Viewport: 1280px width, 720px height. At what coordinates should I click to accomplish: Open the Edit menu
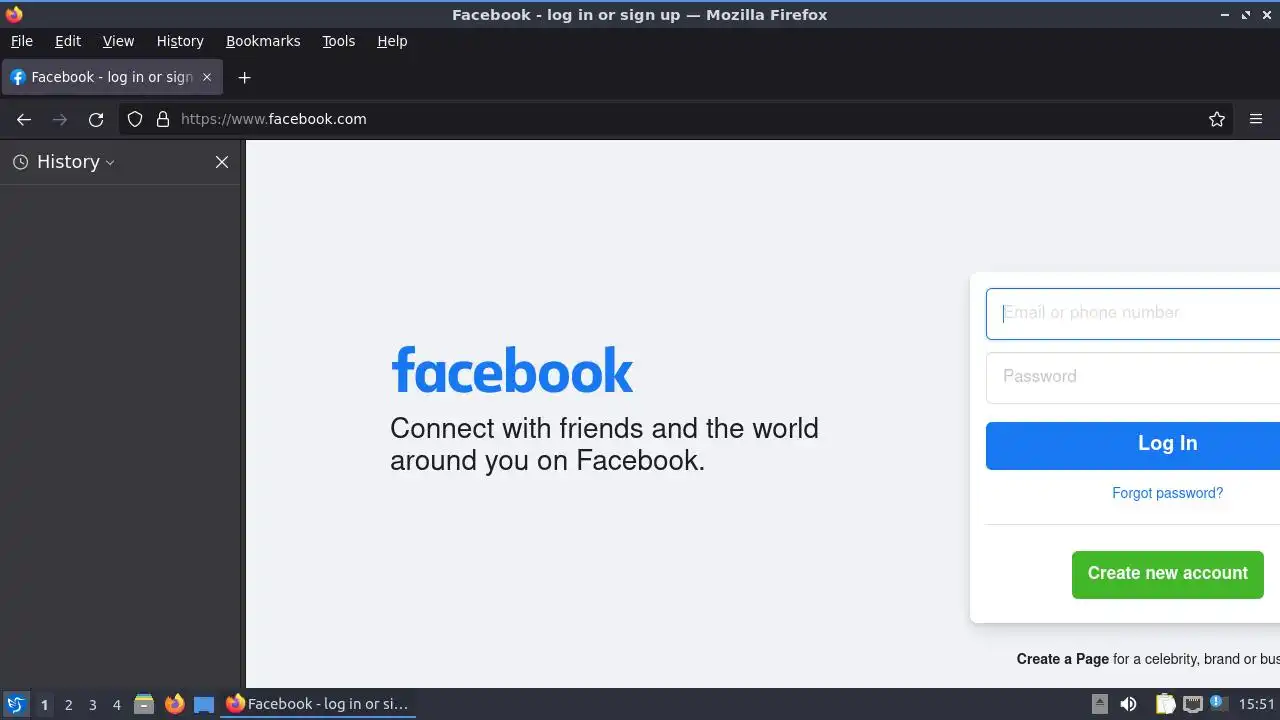(x=68, y=41)
